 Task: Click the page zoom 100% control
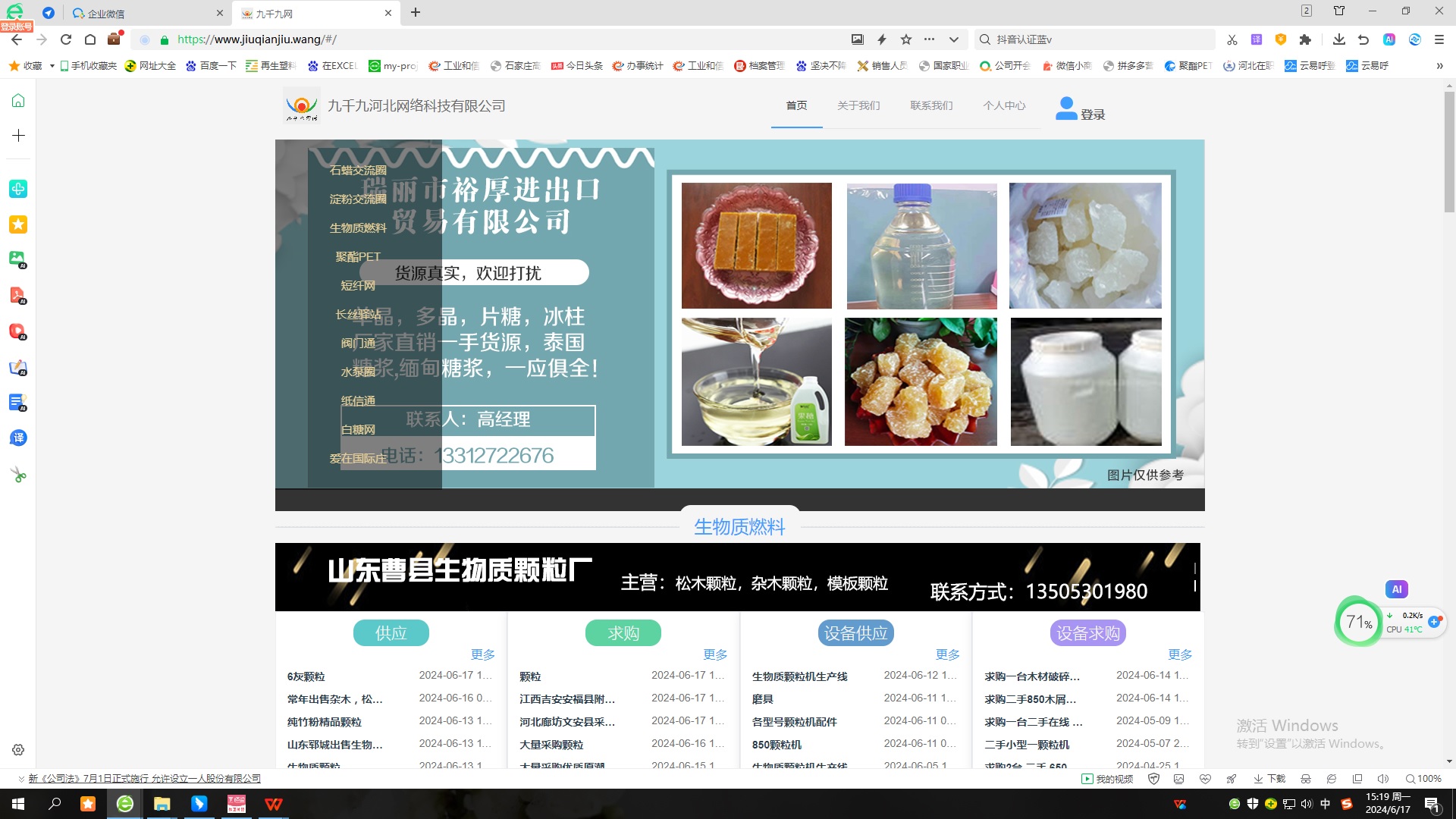pyautogui.click(x=1423, y=779)
